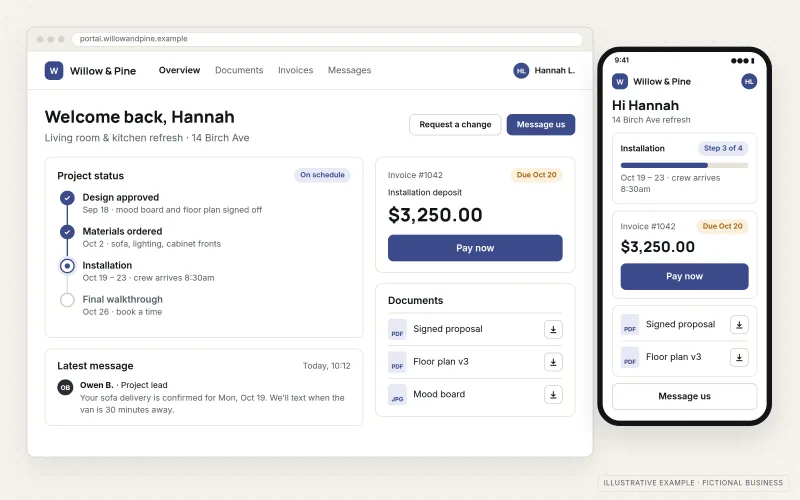This screenshot has width=800, height=500.
Task: Click the 'Oct 26 · book a time' text
Action: pos(122,312)
